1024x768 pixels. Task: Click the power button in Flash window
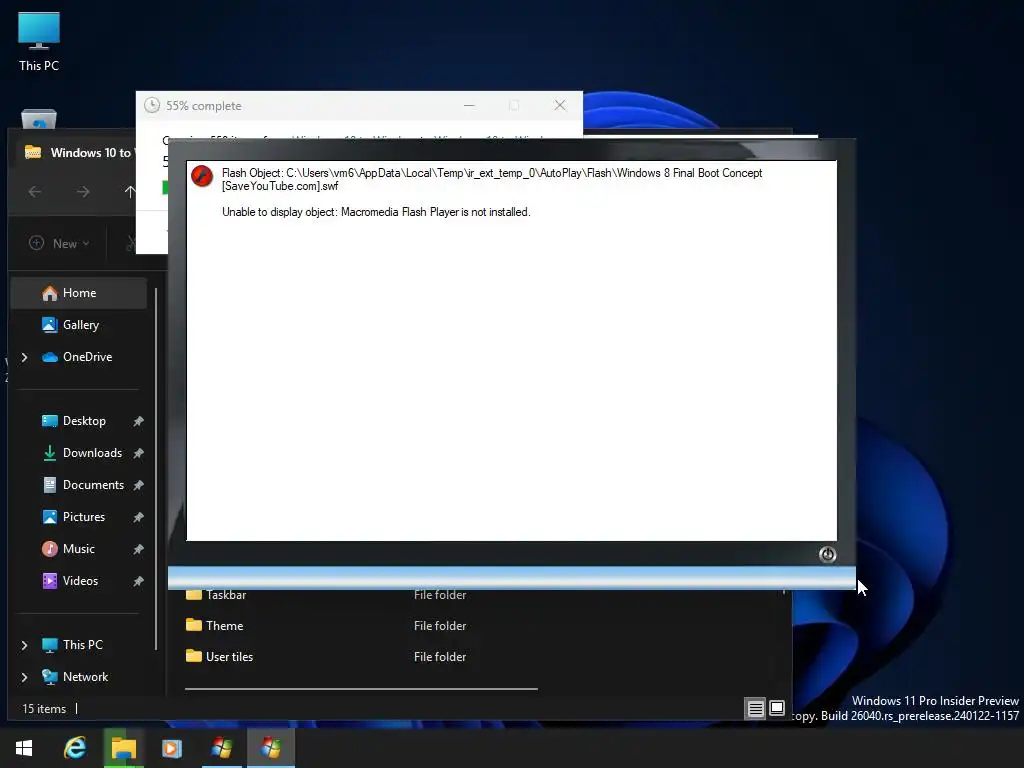[x=827, y=554]
